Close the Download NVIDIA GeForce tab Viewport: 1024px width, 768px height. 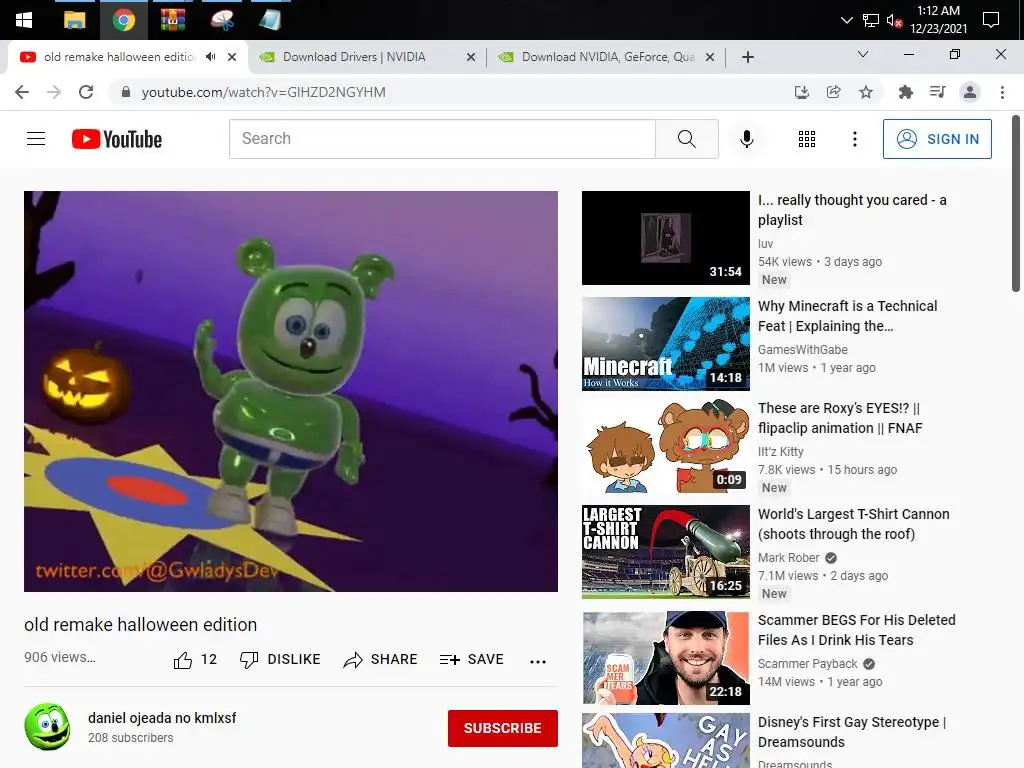[710, 57]
